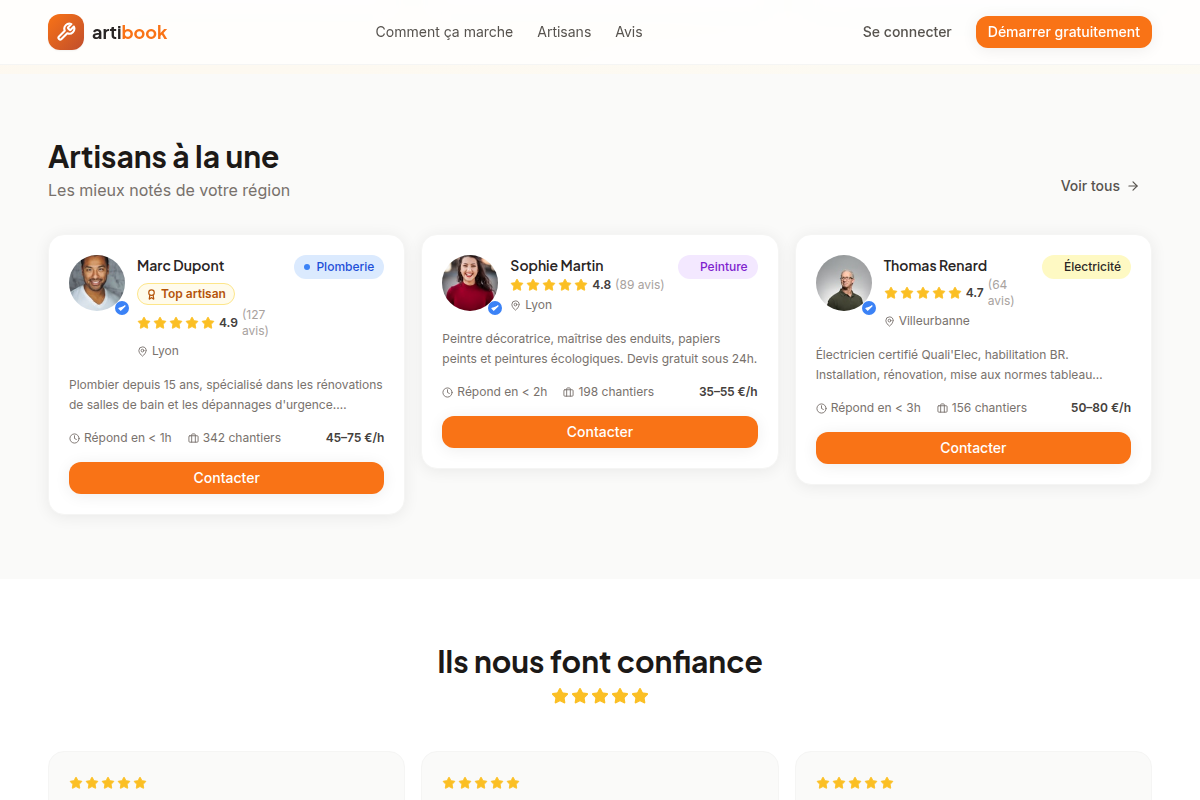Click the Artisans à la une heading
The height and width of the screenshot is (800, 1200).
coord(164,157)
